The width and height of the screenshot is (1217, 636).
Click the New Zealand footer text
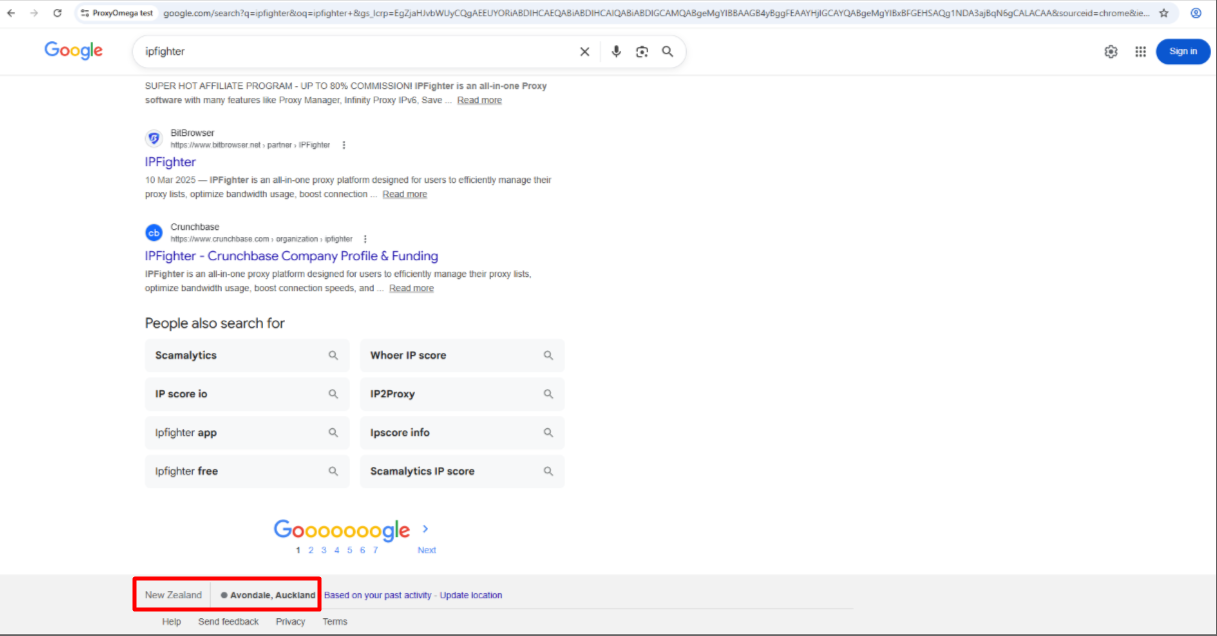click(x=173, y=595)
